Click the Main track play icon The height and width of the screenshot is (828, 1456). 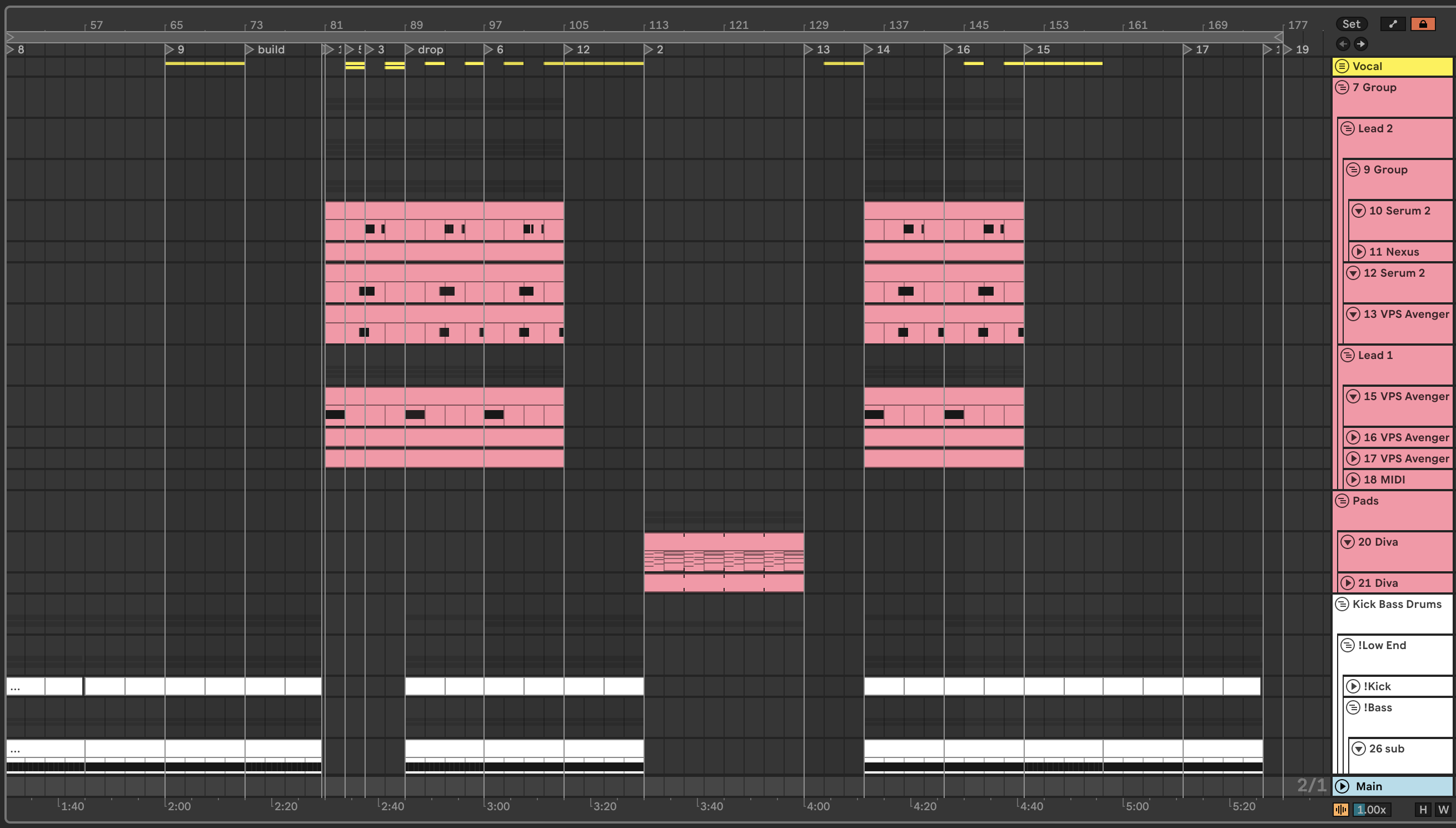(1342, 786)
